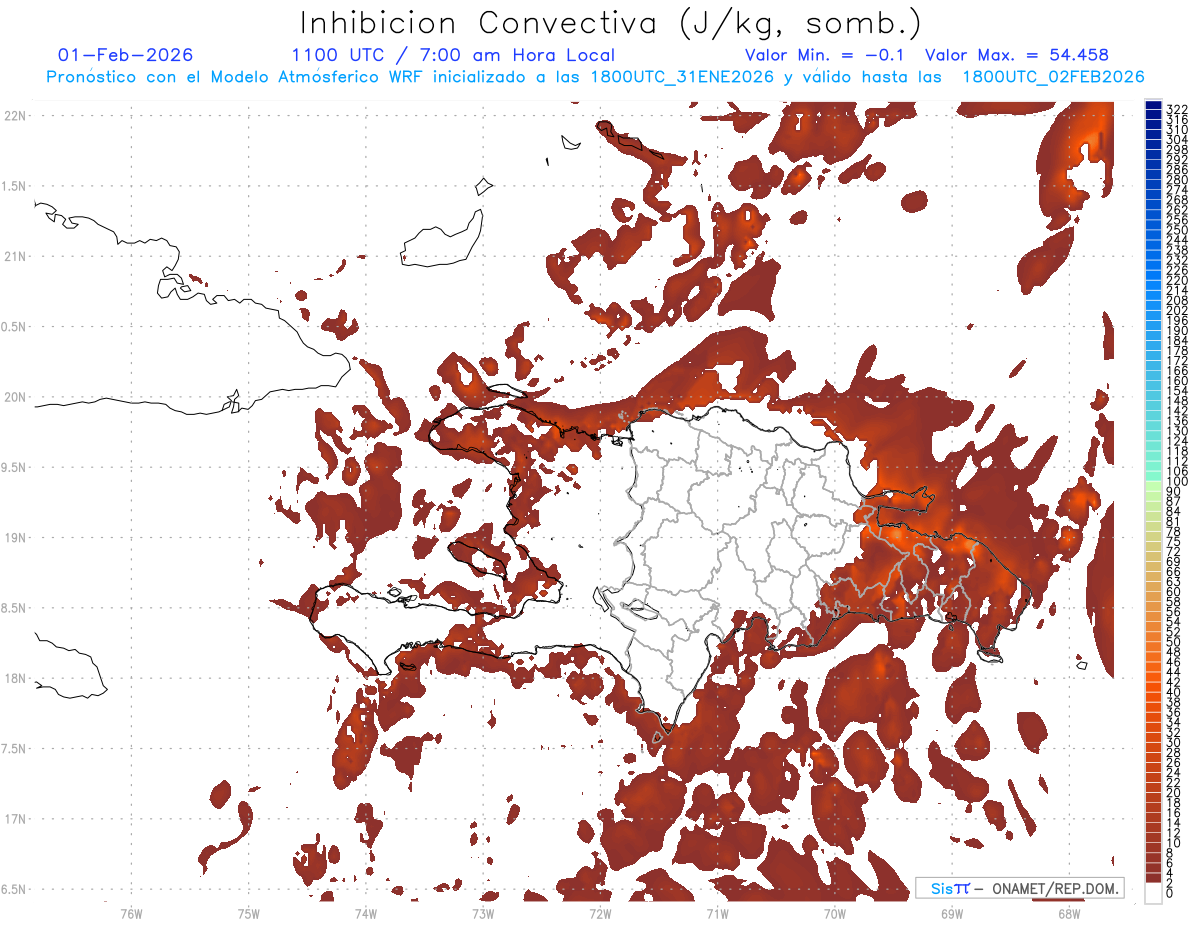
Task: Click the '0' value at the color scale bottom
Action: tap(1170, 893)
